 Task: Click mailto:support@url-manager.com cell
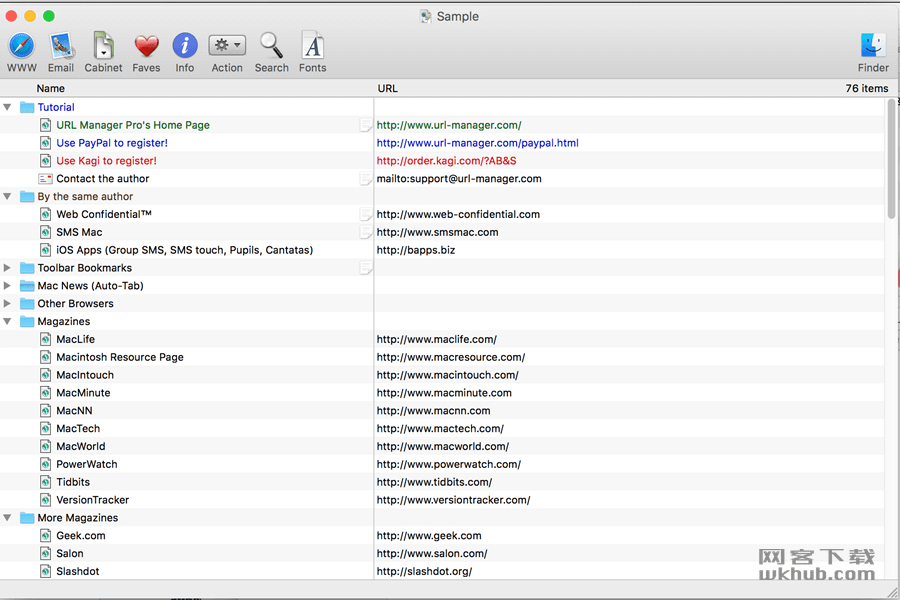(x=459, y=179)
